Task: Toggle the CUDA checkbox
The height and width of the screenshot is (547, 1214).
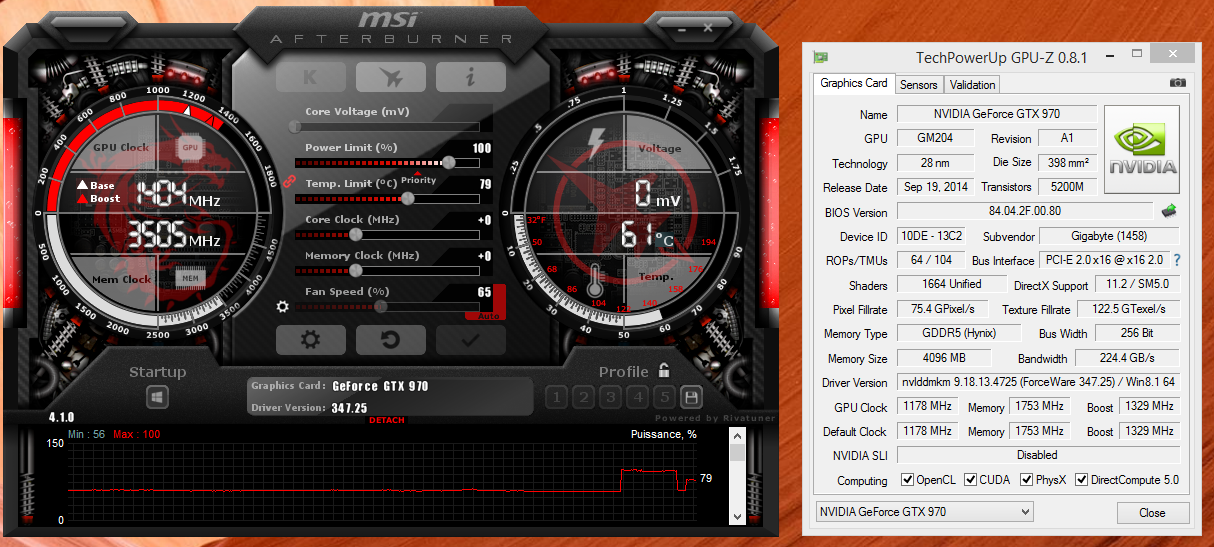Action: point(970,480)
